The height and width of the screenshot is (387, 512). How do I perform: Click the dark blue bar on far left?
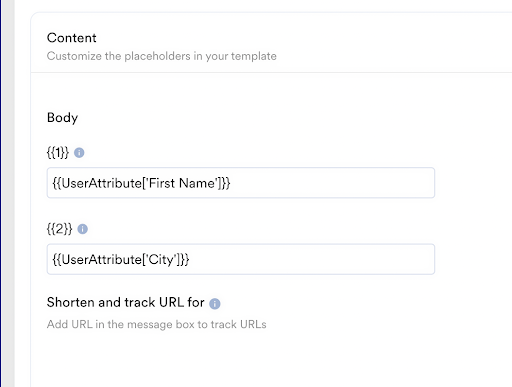1,193
